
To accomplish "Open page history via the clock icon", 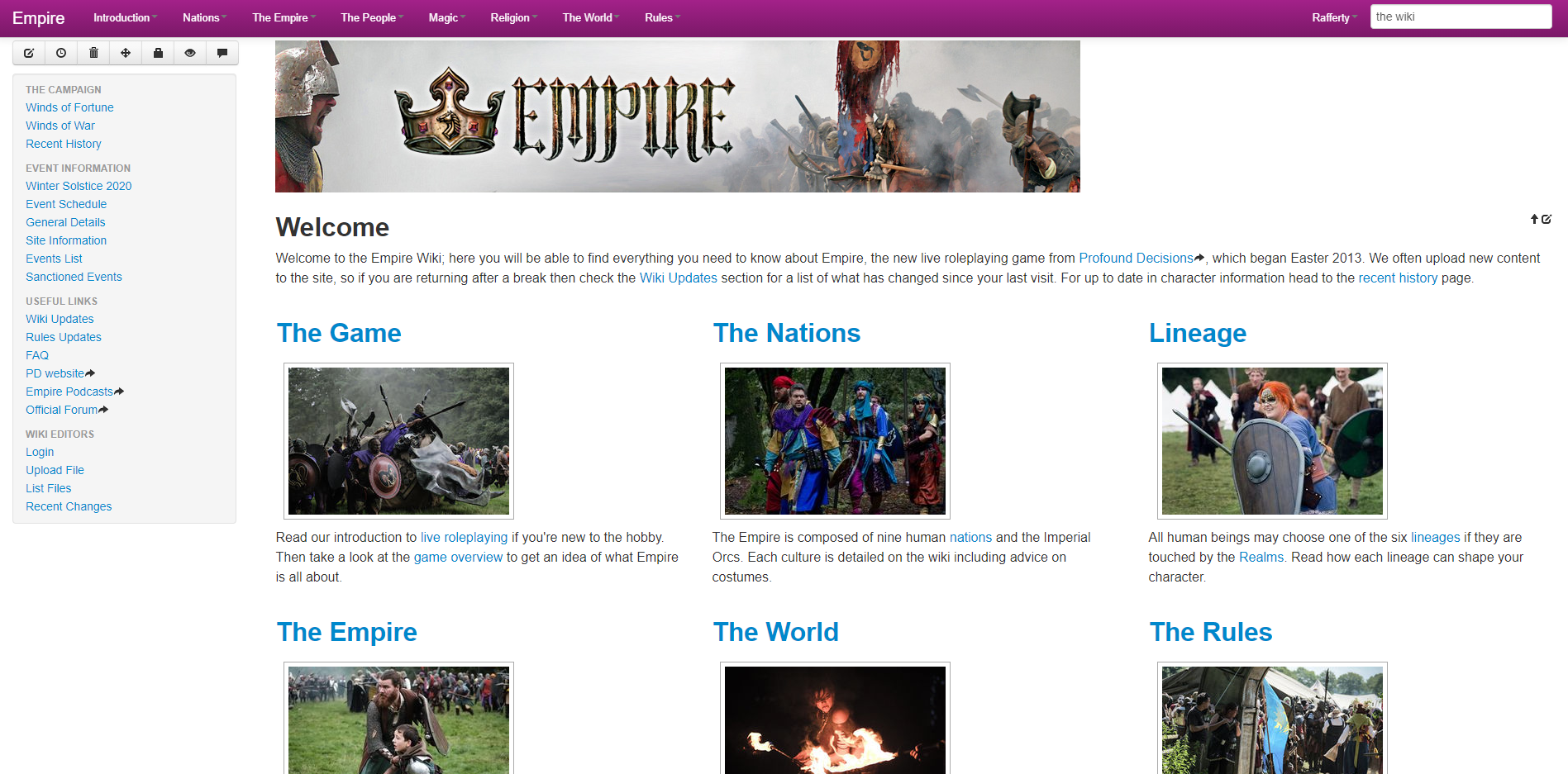I will [x=61, y=53].
